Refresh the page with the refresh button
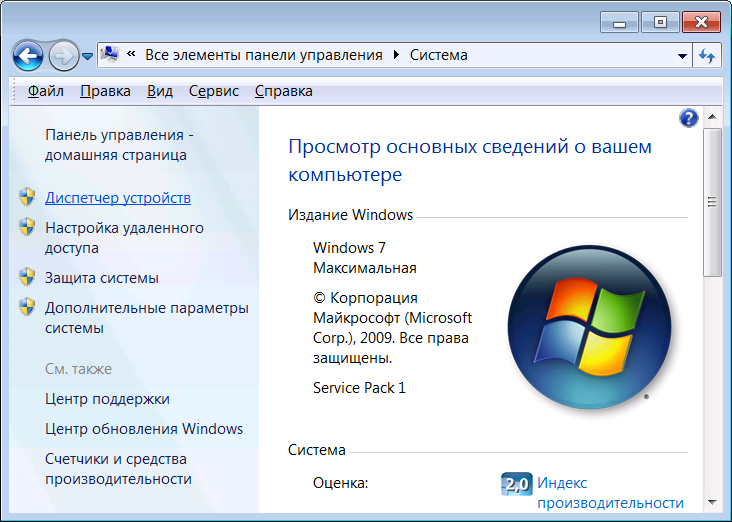 coord(707,56)
